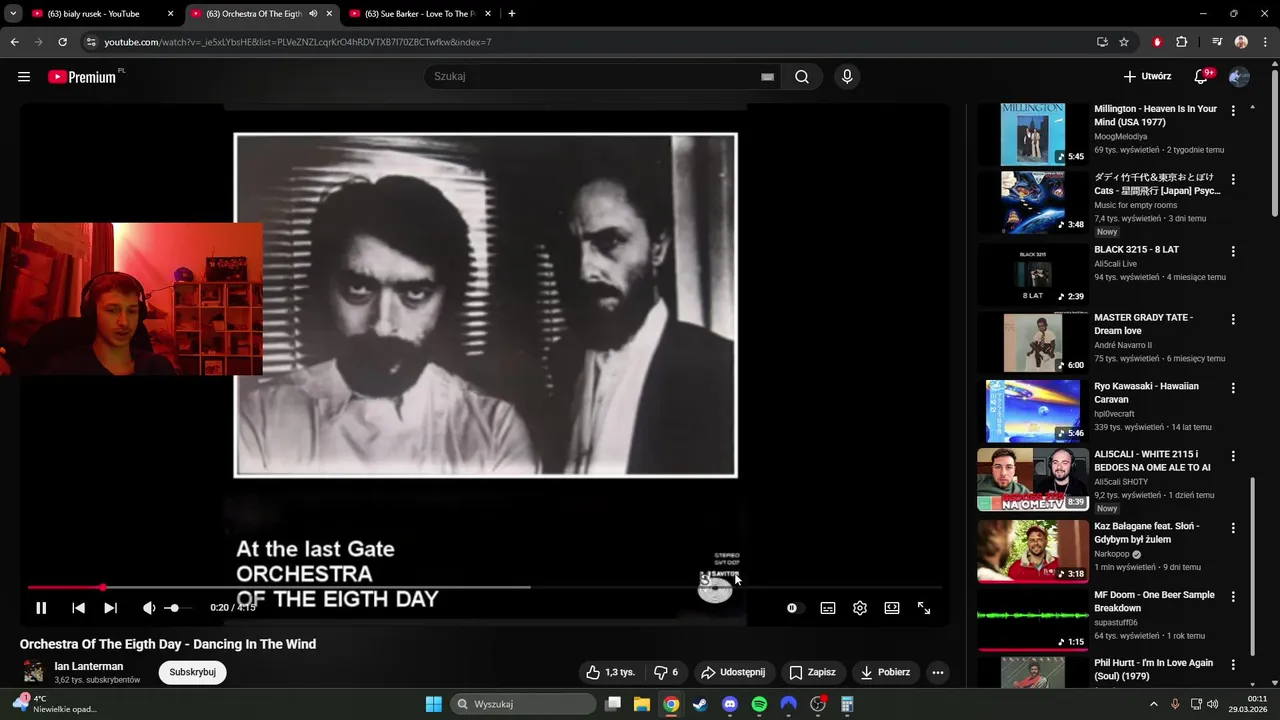Screen dimensions: 1280x720
Task: Click Pobierz download button
Action: point(885,672)
